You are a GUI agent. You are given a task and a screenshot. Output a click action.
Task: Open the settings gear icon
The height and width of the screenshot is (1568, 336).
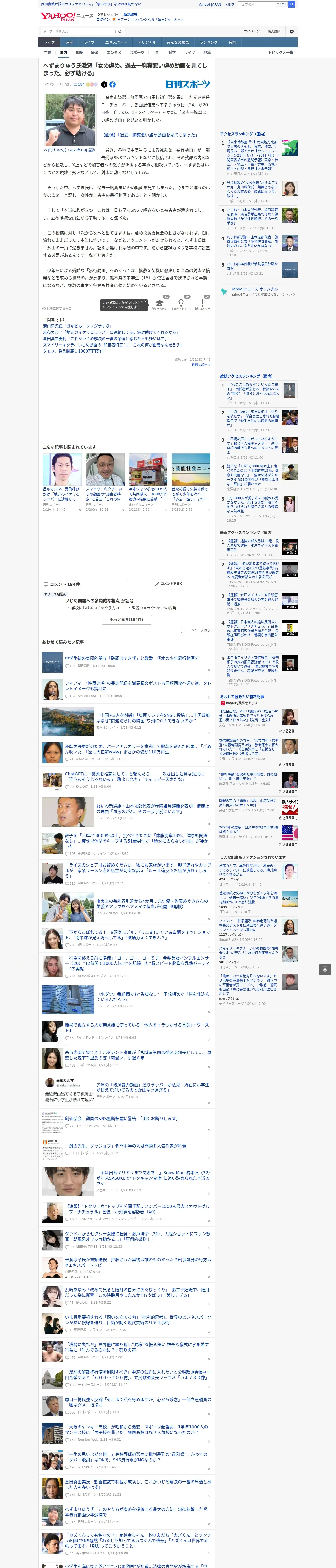(x=292, y=31)
